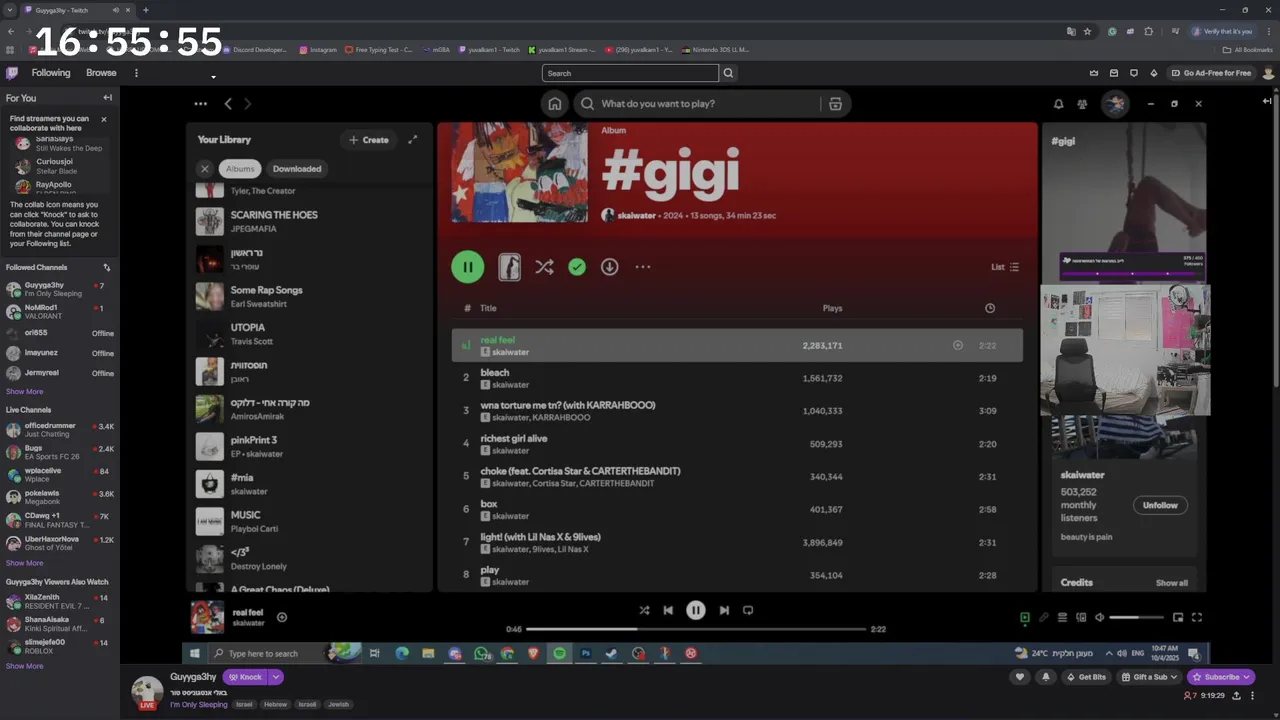Screen dimensions: 1280x720
Task: Toggle channel notifications bell
Action: 1046,677
